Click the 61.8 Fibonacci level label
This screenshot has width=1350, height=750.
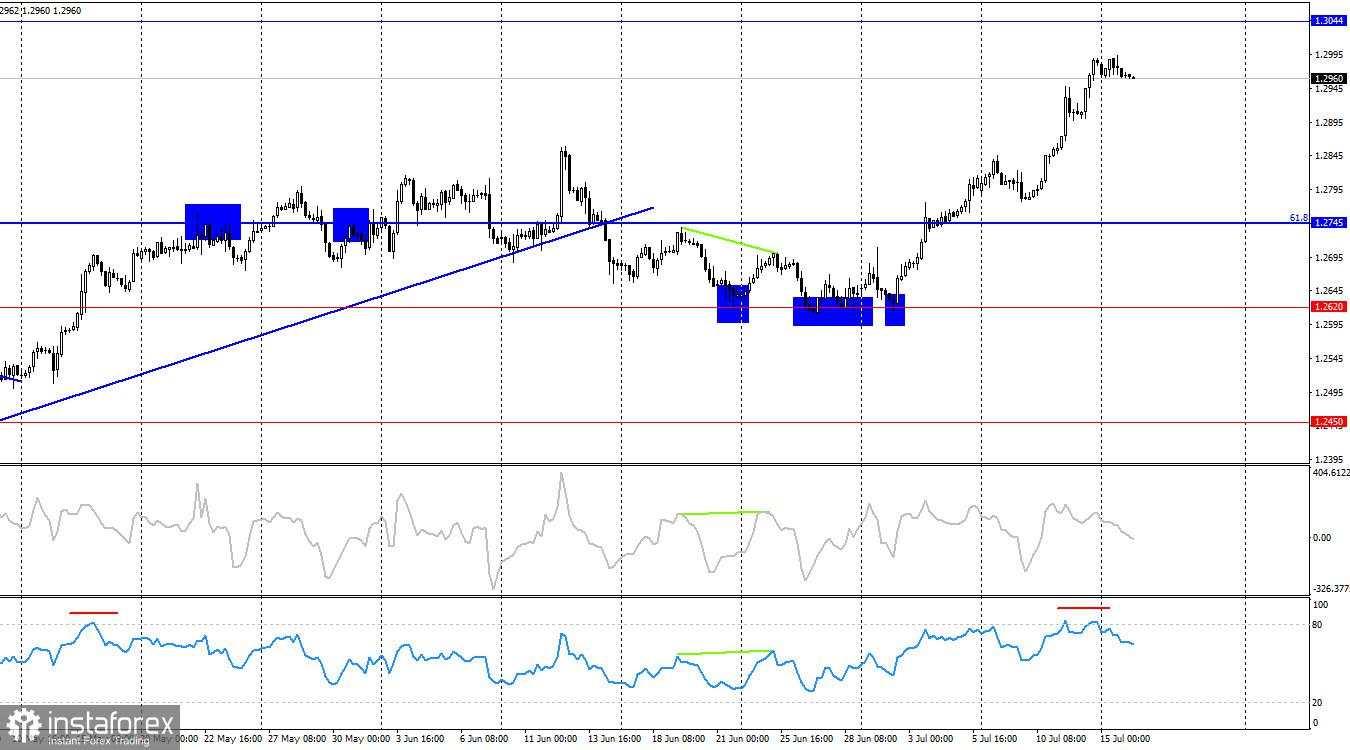1299,217
